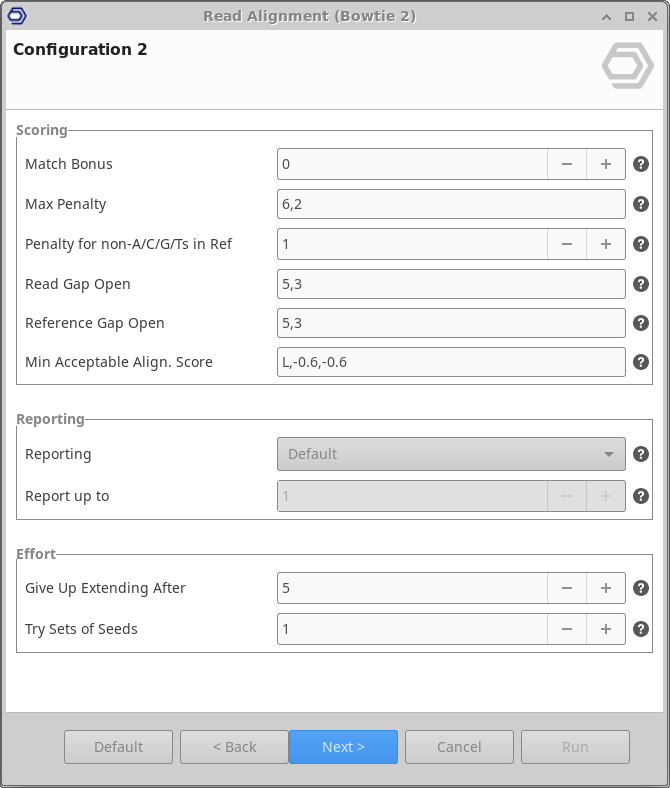Open help for Reporting dropdown
The width and height of the screenshot is (670, 788).
click(641, 454)
